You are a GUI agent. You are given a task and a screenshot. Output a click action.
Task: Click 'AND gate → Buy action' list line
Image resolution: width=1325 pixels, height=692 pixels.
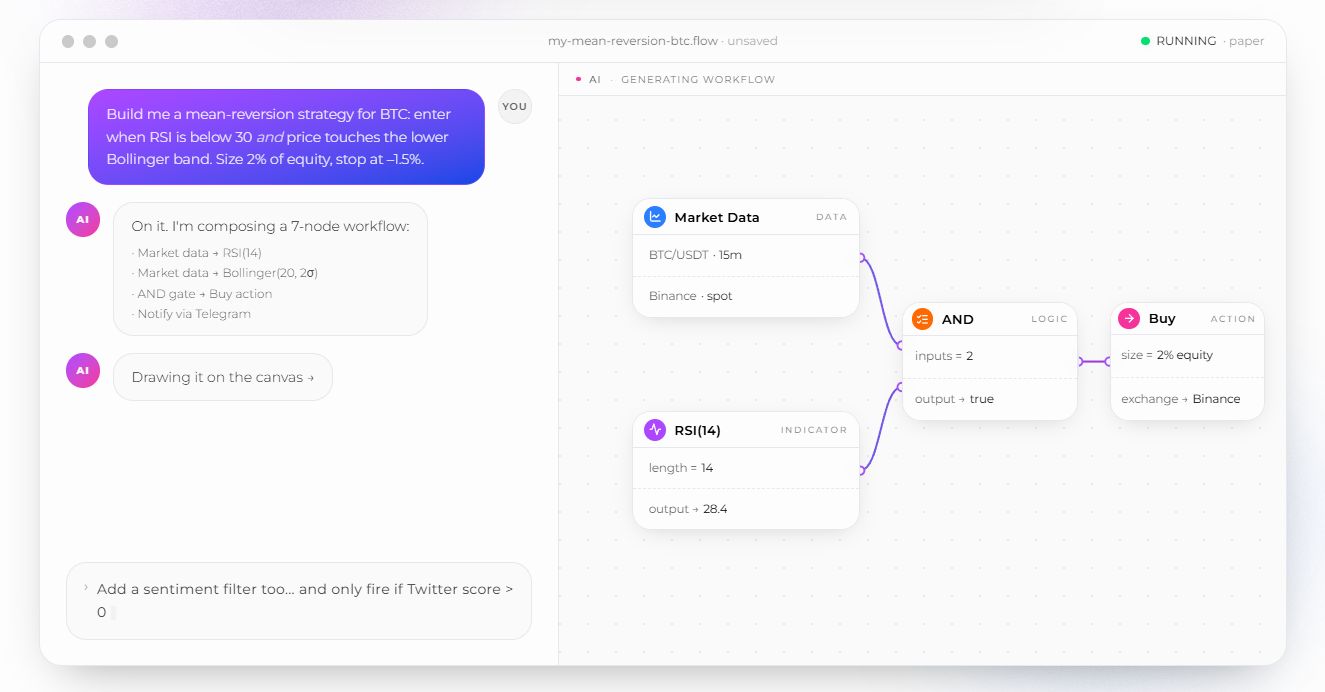[202, 294]
